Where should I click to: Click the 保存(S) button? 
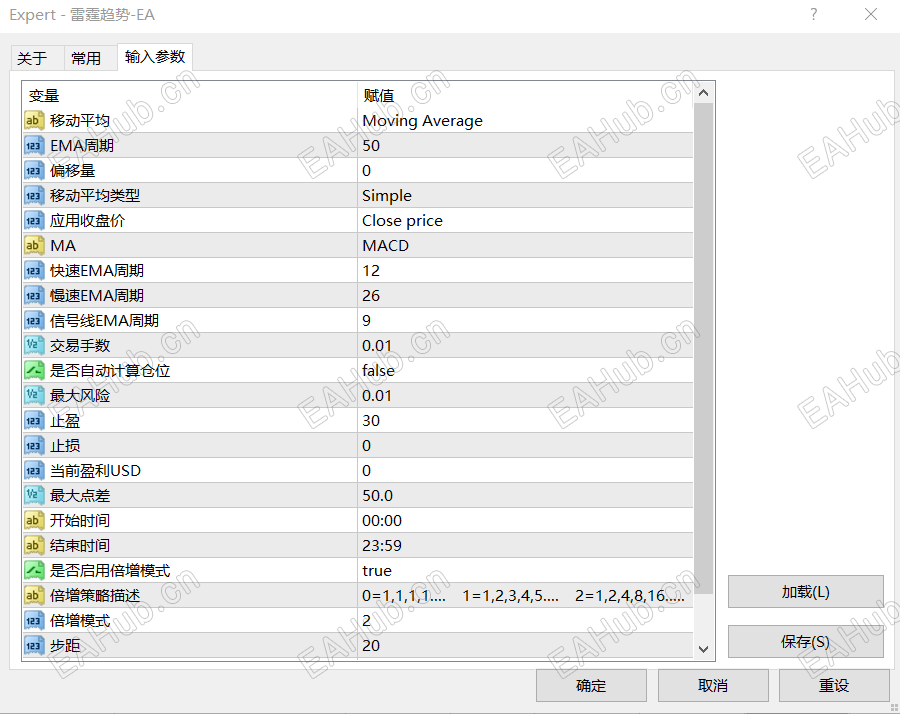pos(805,642)
